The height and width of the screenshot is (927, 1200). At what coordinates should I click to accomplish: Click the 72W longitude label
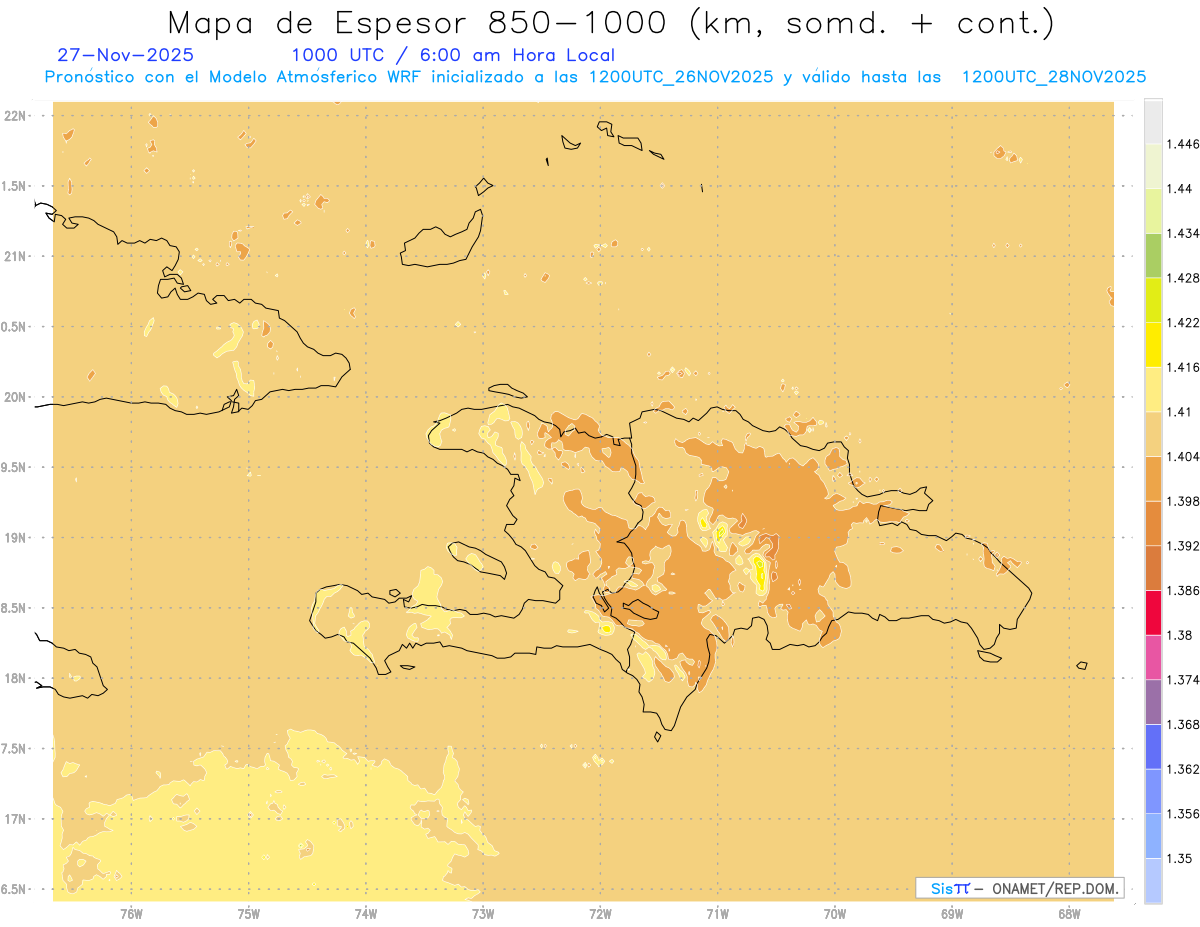600,914
